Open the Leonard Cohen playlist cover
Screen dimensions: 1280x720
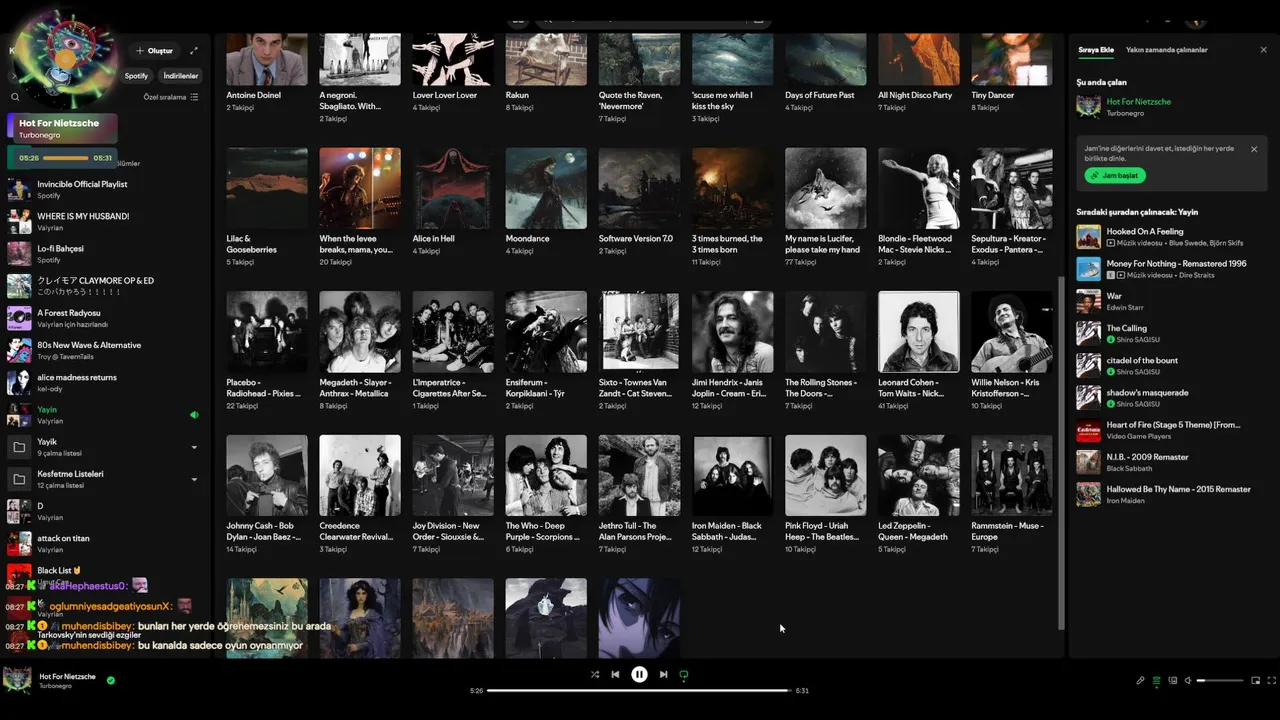coord(918,332)
